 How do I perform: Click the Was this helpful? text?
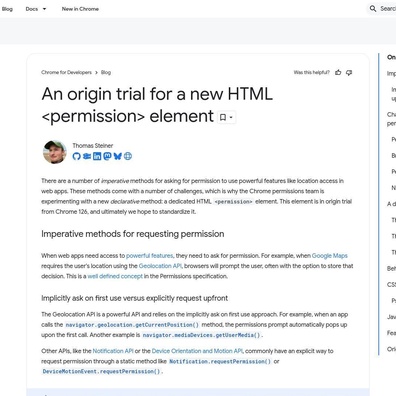click(311, 72)
